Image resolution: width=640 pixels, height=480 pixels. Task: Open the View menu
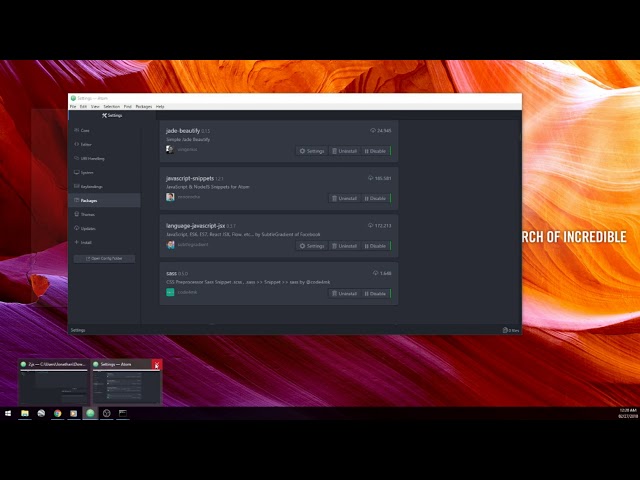pyautogui.click(x=95, y=107)
